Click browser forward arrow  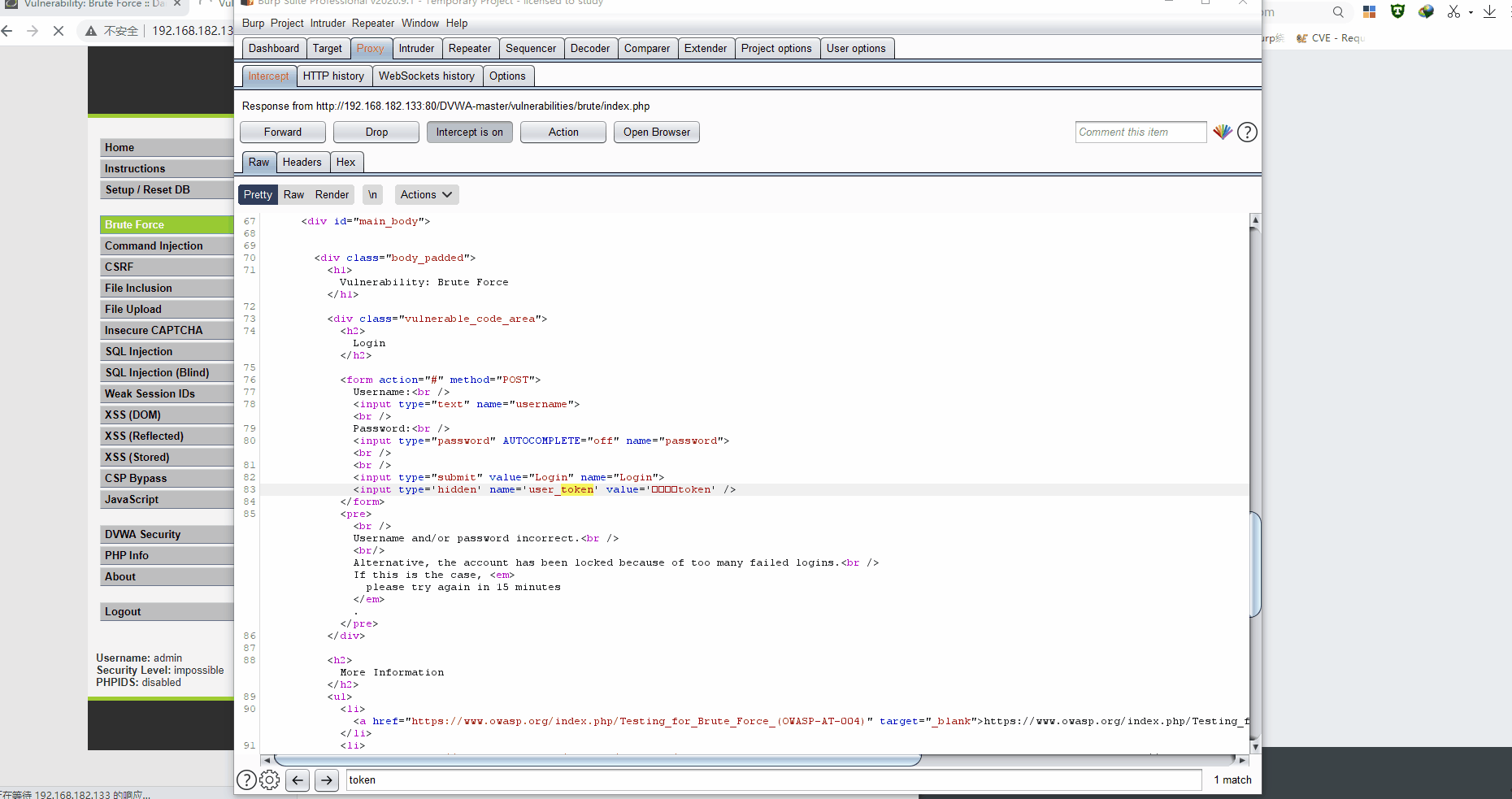[33, 31]
